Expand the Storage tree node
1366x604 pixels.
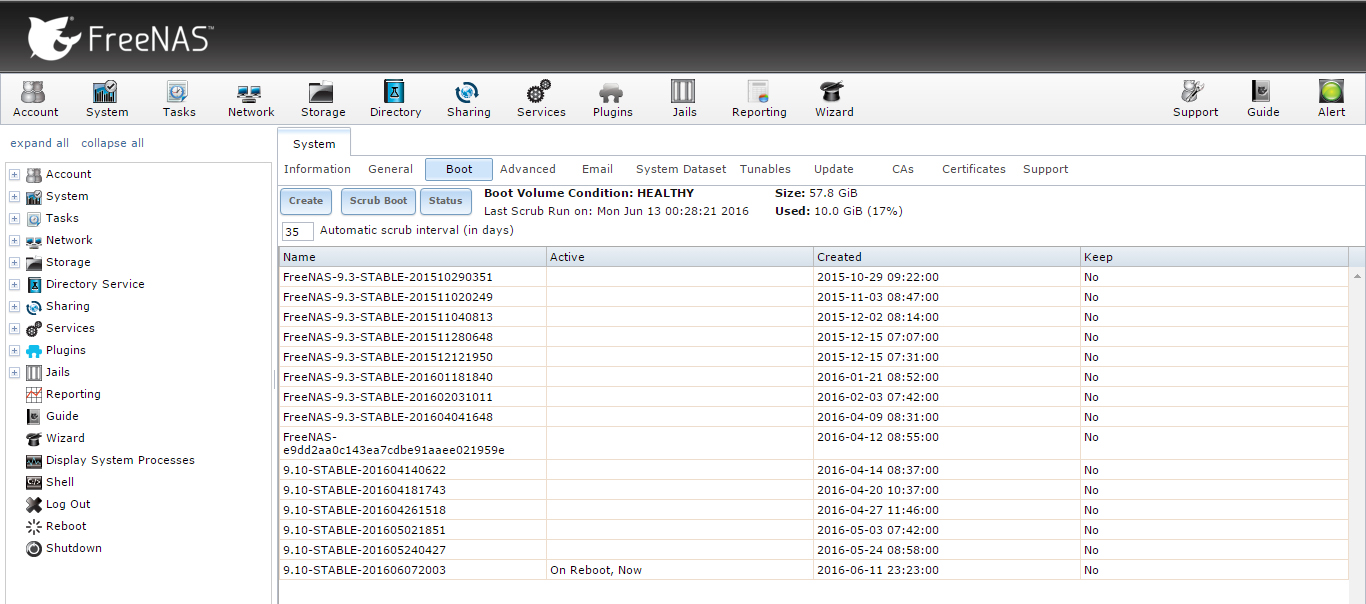point(15,262)
